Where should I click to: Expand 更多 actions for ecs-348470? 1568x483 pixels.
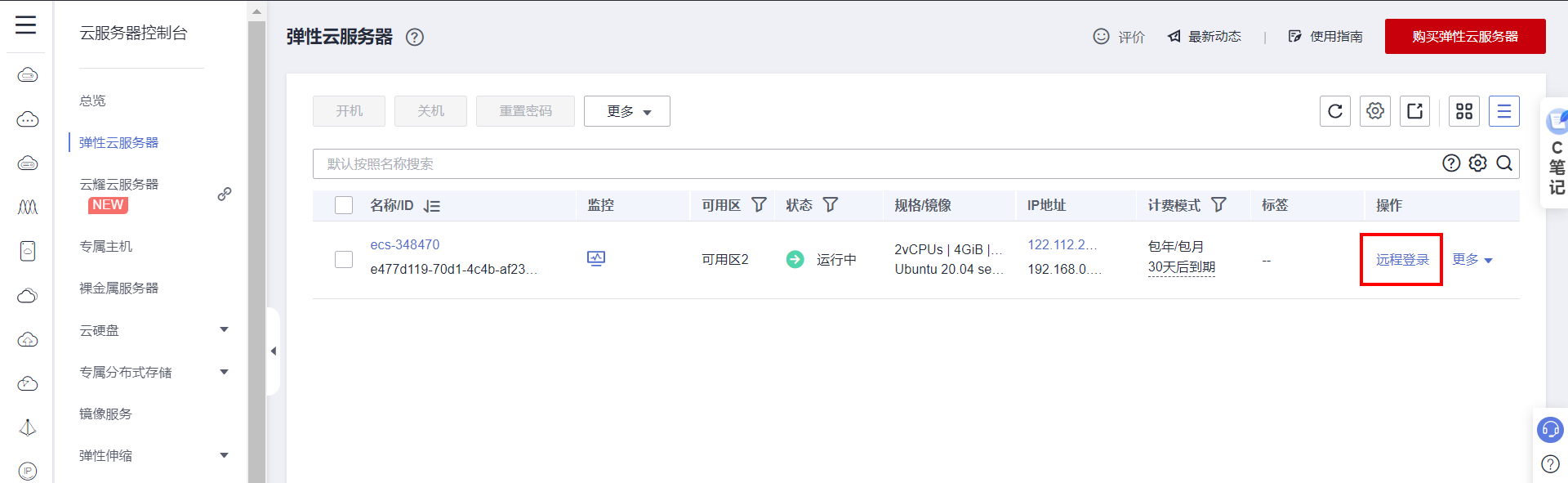1472,259
